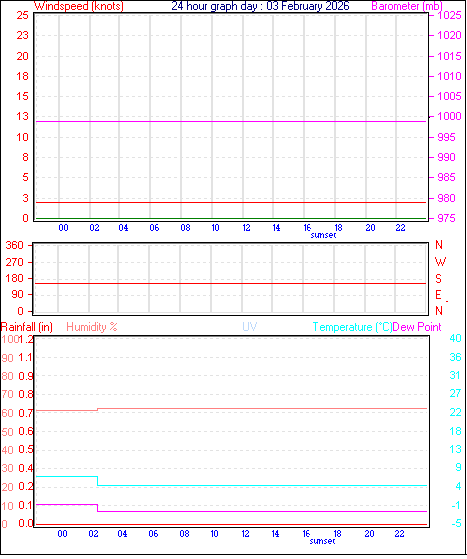Click the red wind direction line
Screen dimensions: 467x559
tap(231, 283)
